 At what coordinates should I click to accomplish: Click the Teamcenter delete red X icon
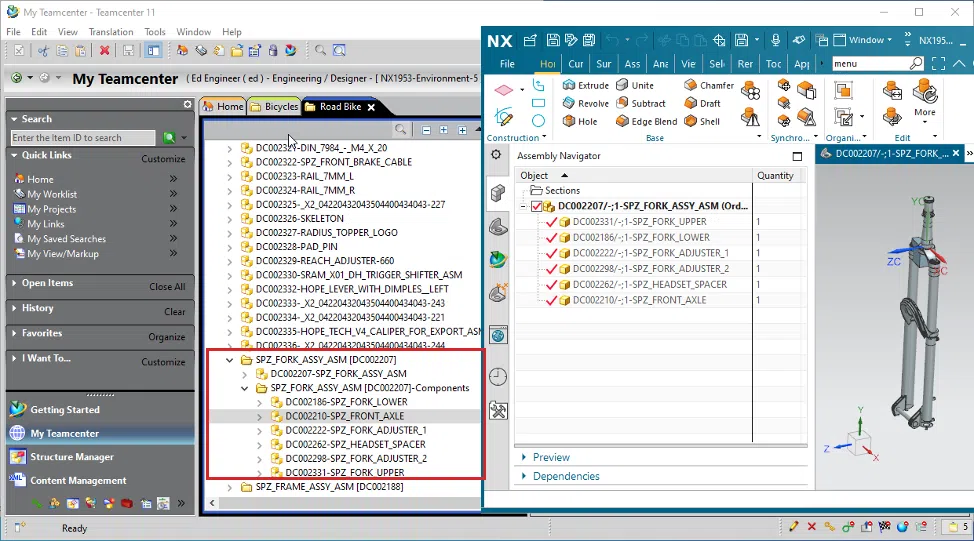click(x=104, y=51)
